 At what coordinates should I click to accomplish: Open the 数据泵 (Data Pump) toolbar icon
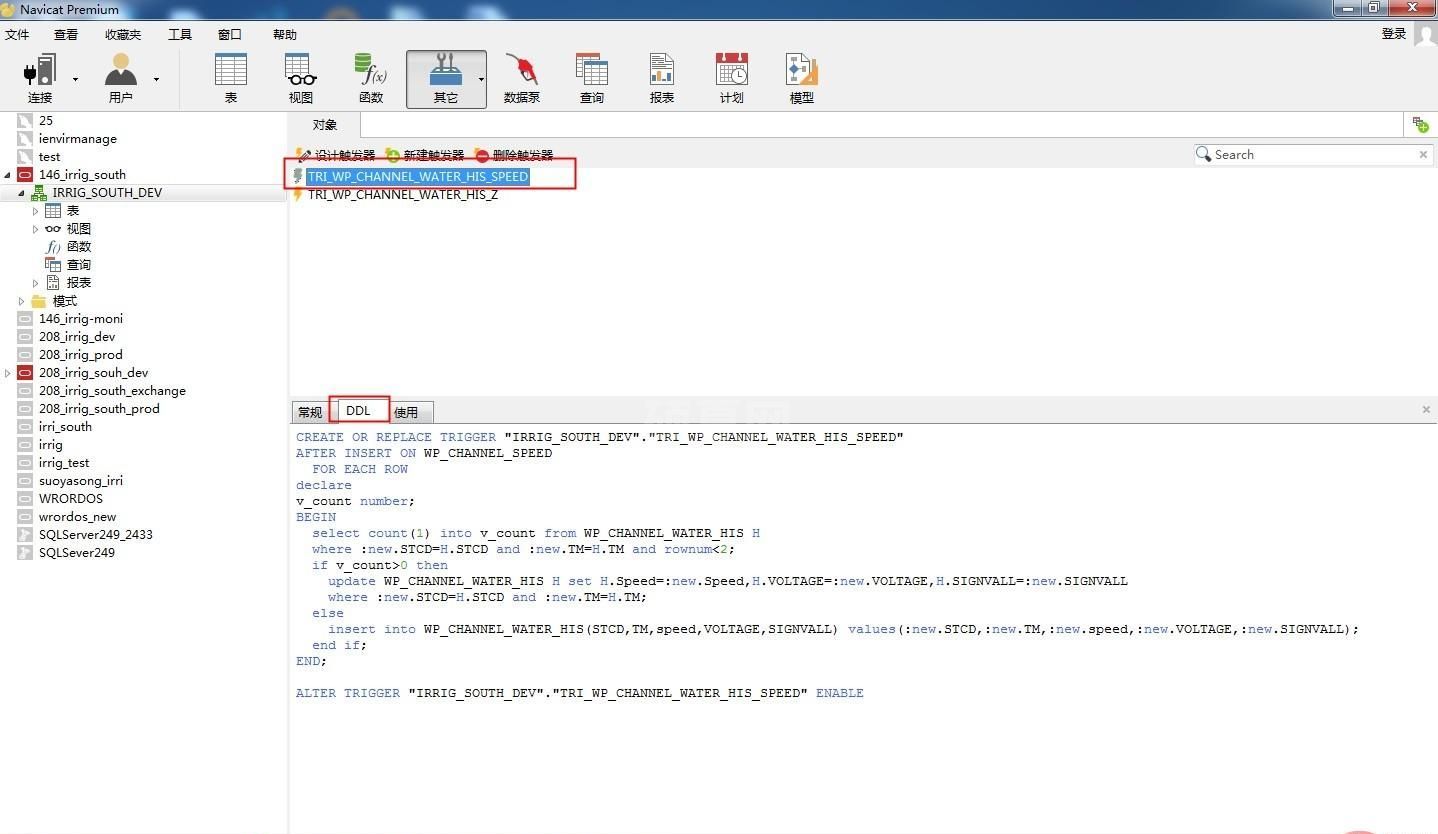pyautogui.click(x=521, y=79)
